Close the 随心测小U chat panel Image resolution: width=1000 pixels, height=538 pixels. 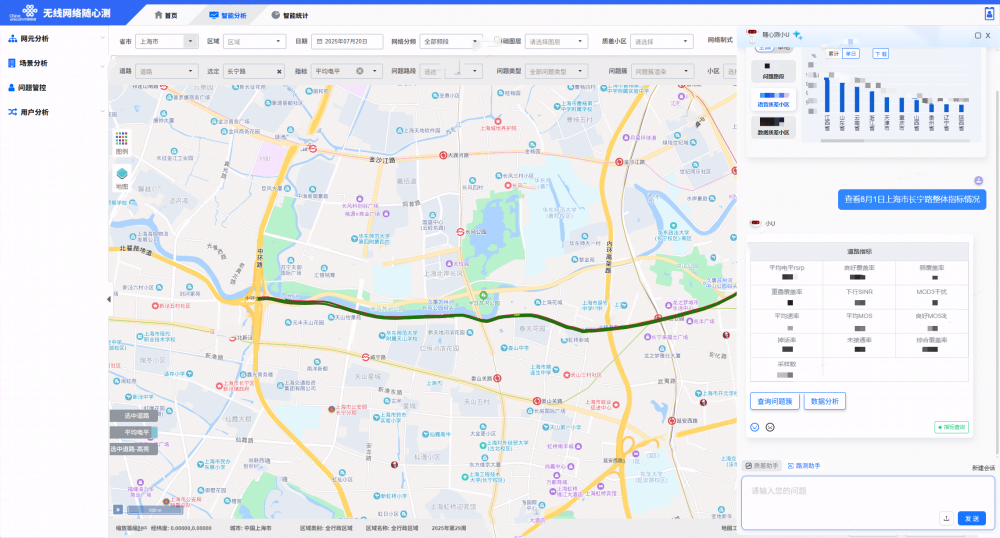tap(988, 36)
